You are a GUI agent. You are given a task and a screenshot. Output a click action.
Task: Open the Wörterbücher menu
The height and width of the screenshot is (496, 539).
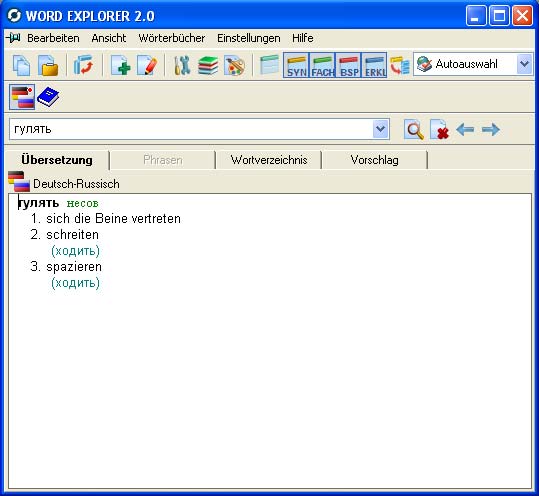172,38
